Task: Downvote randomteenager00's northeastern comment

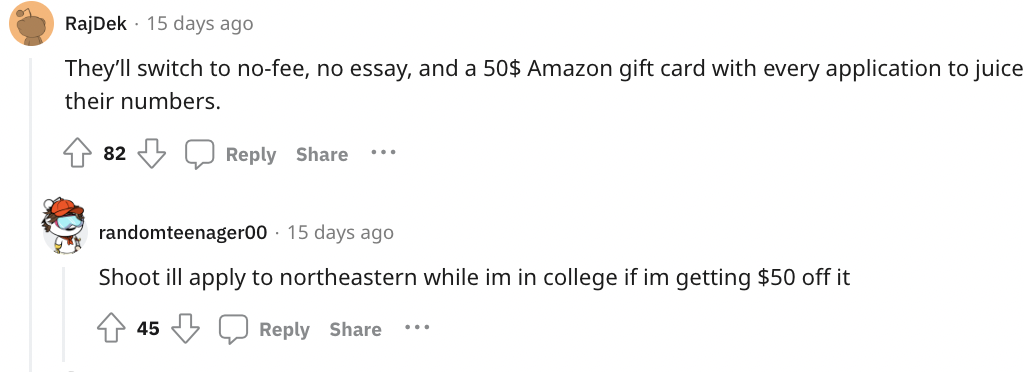Action: coord(185,329)
